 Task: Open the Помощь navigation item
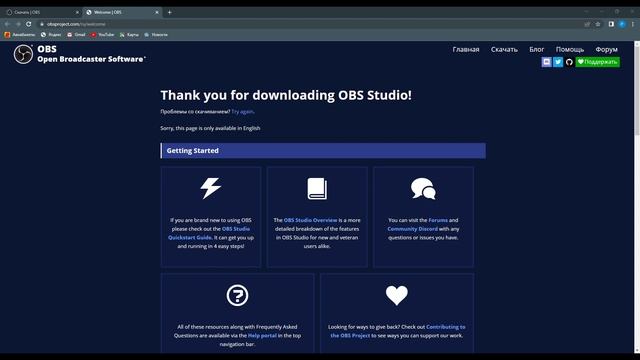point(570,49)
